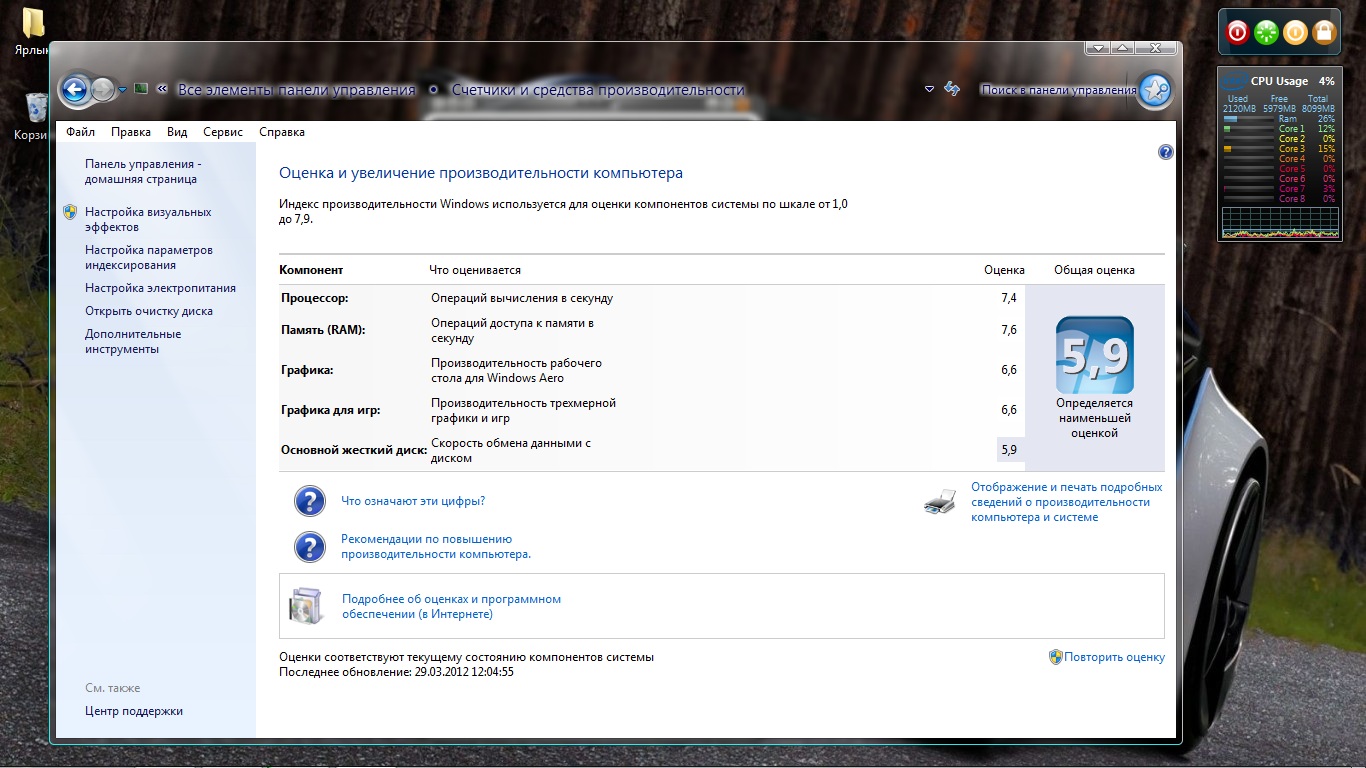The width and height of the screenshot is (1366, 768).
Task: Select the 'Память (RAM):' row label
Action: [x=323, y=330]
